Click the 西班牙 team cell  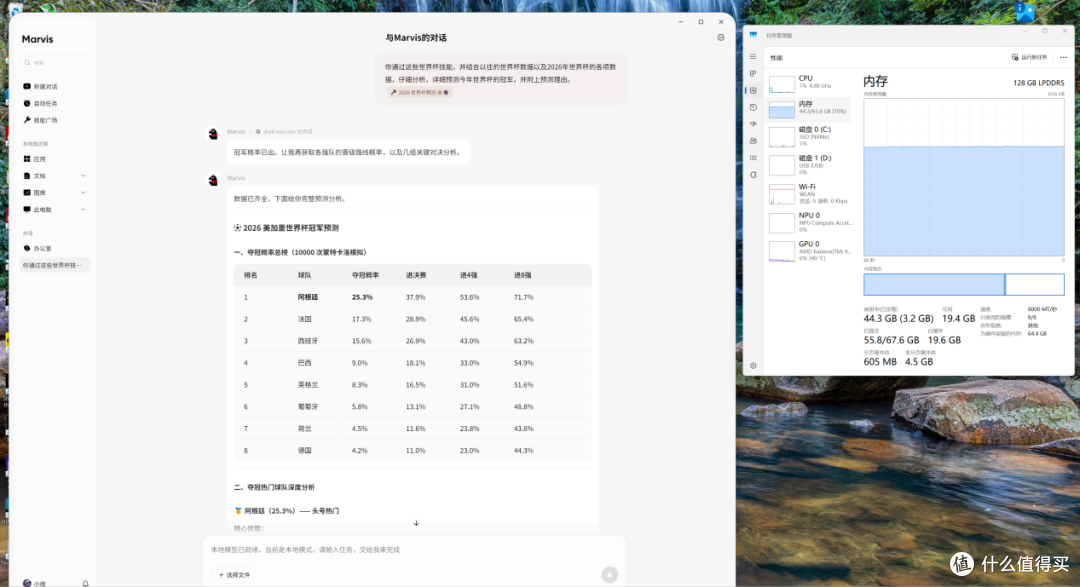click(308, 341)
